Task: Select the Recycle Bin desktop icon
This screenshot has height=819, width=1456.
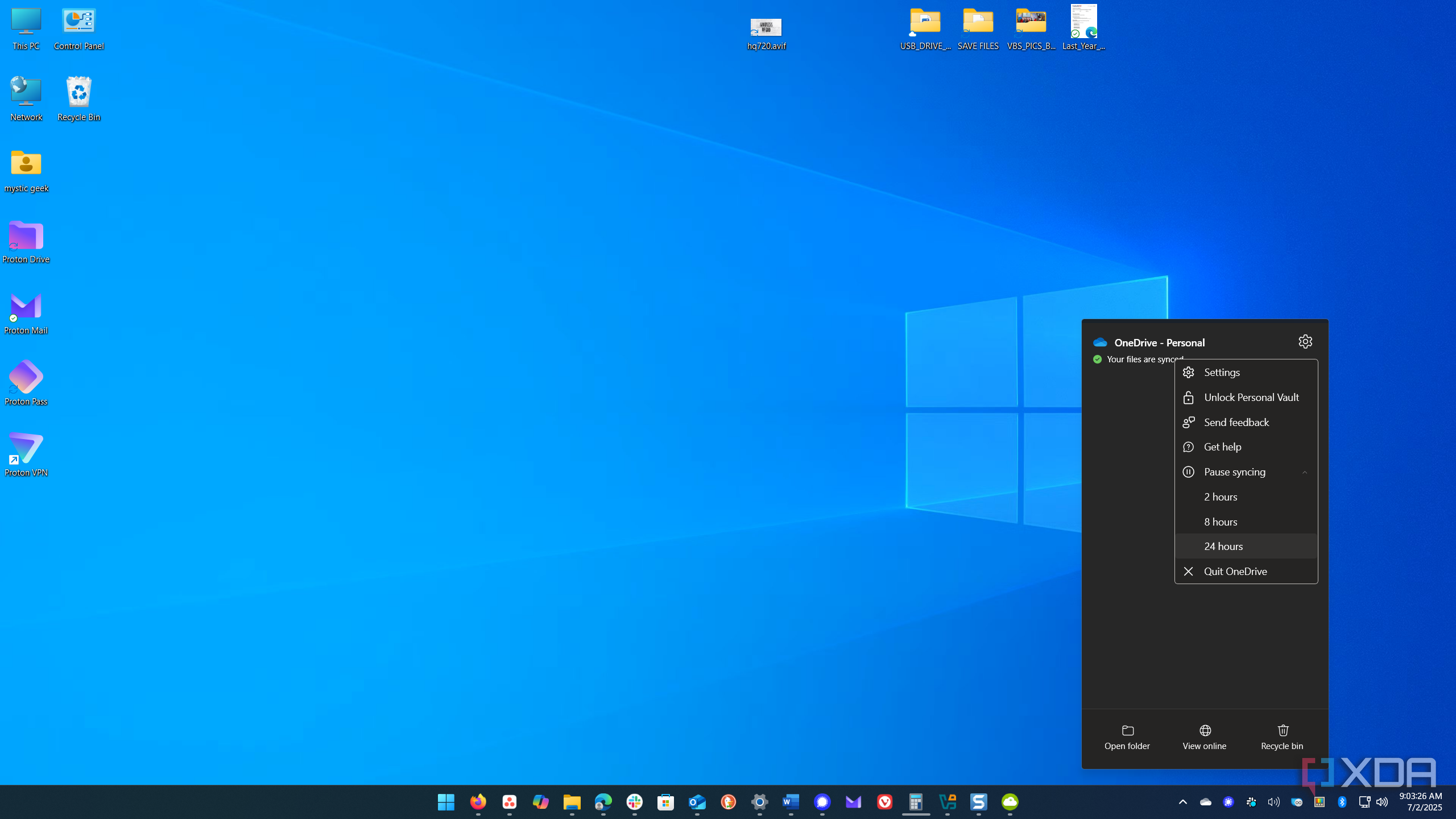Action: pyautogui.click(x=79, y=99)
